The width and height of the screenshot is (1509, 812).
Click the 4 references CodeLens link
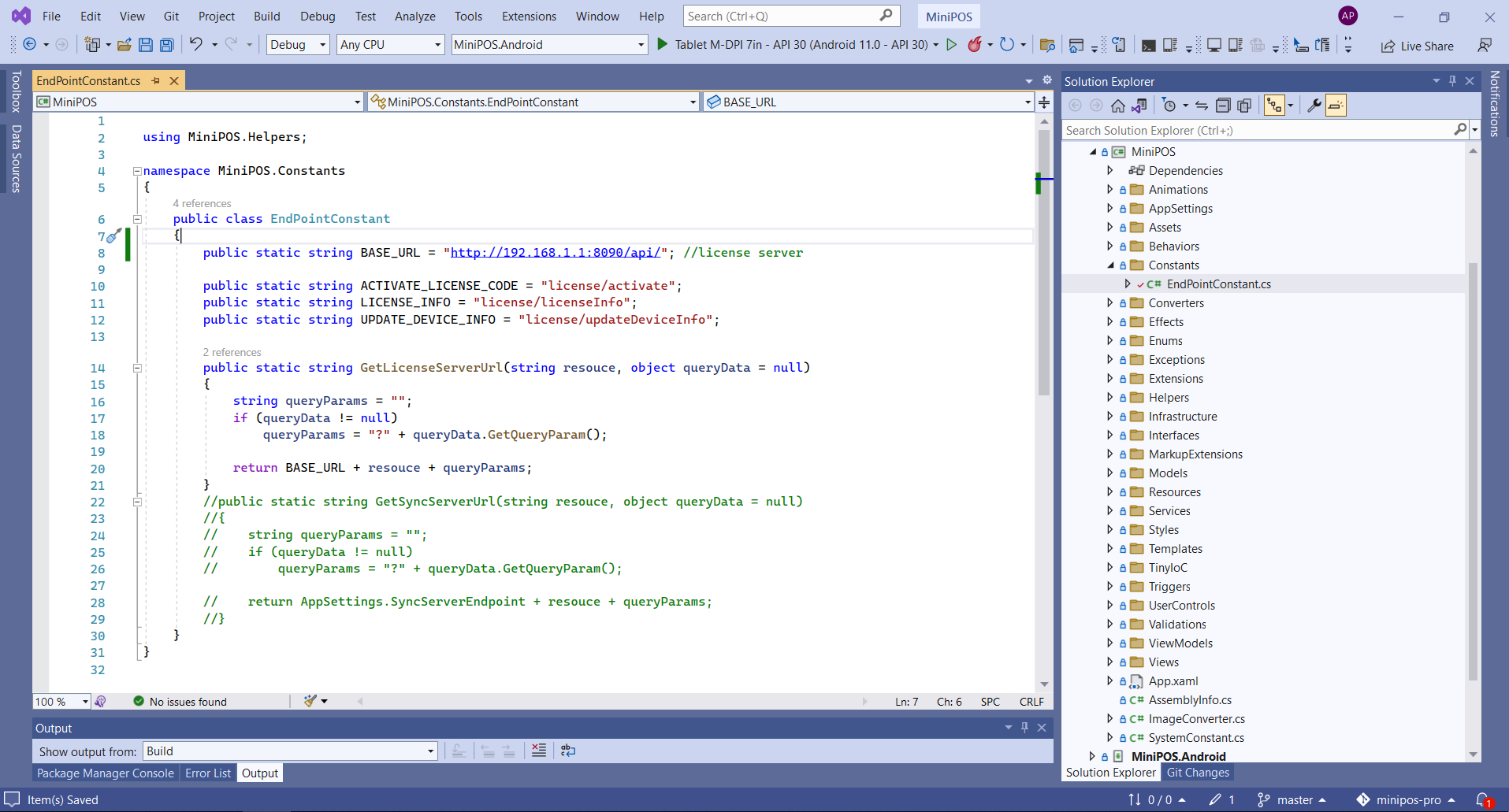202,204
